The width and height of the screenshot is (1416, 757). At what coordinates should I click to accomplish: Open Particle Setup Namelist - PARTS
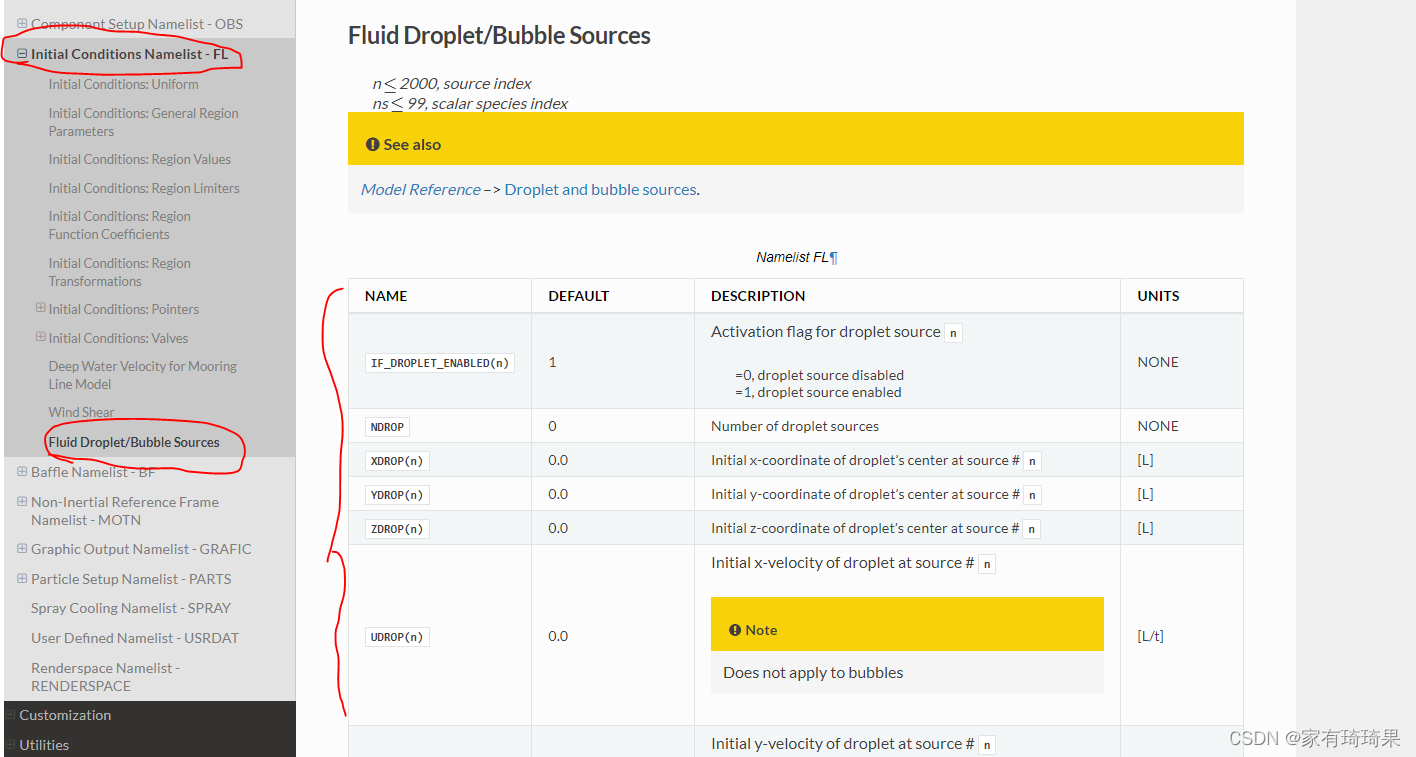coord(131,579)
